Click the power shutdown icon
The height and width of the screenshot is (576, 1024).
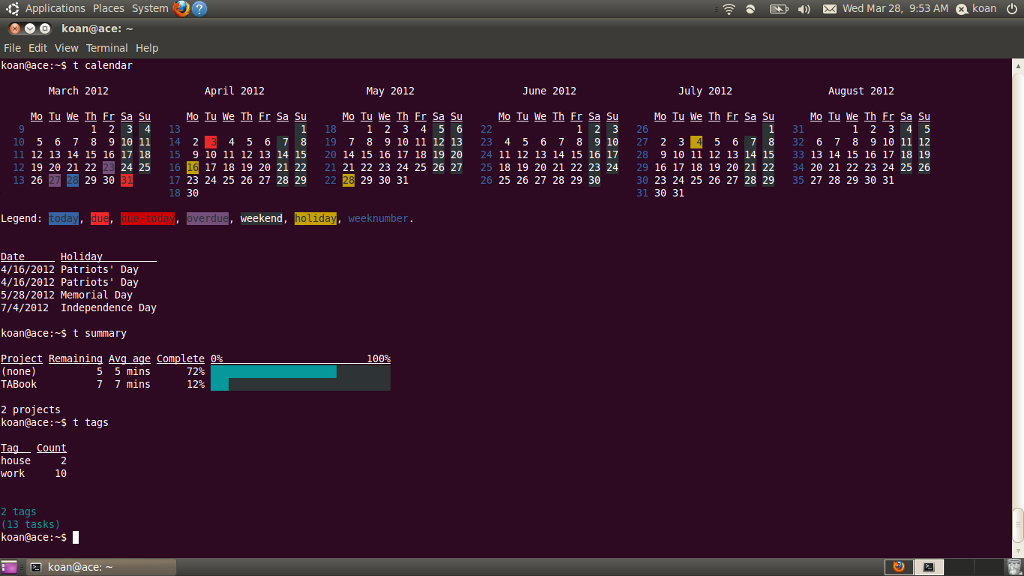[x=1012, y=8]
